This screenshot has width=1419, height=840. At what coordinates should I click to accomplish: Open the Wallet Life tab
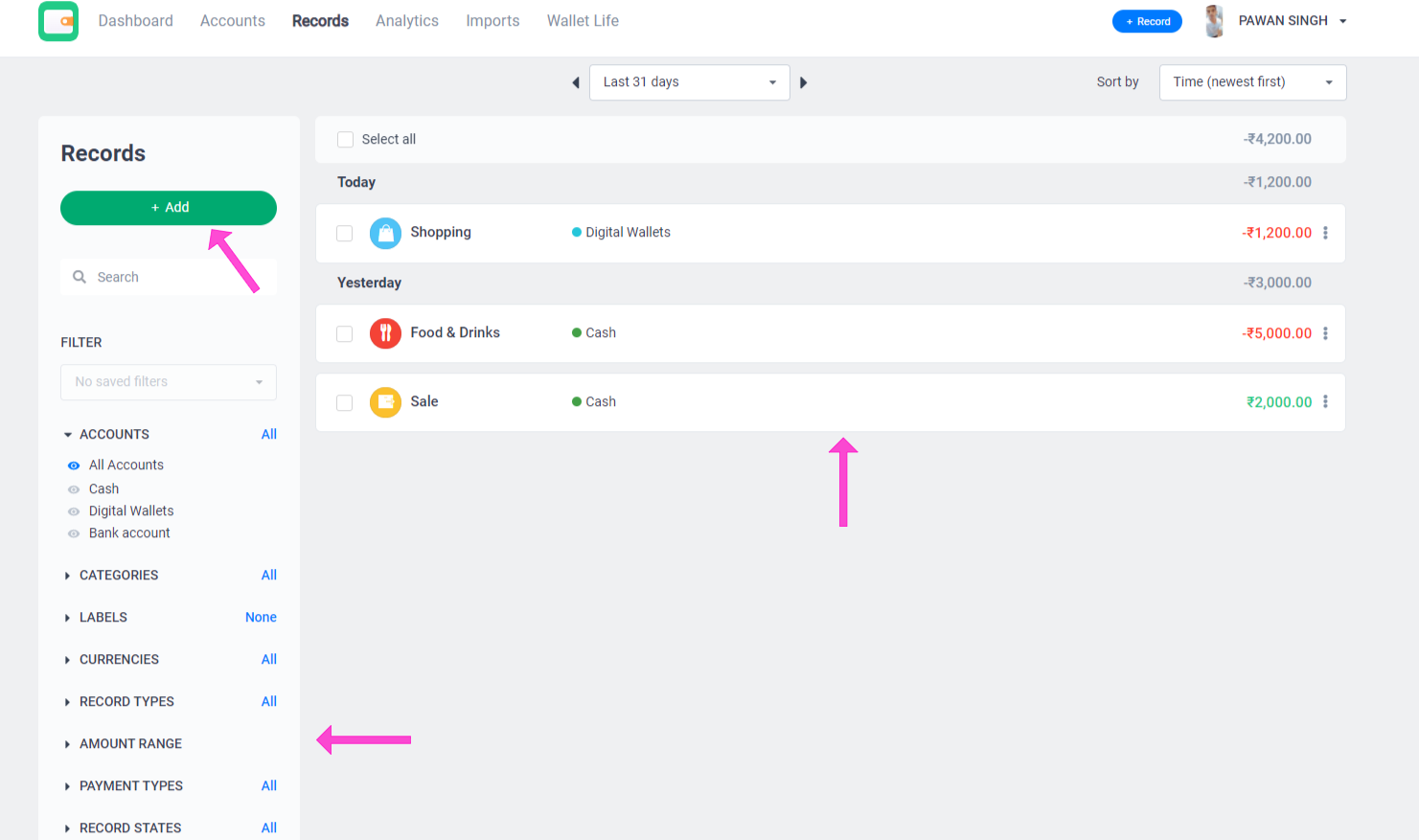click(583, 21)
